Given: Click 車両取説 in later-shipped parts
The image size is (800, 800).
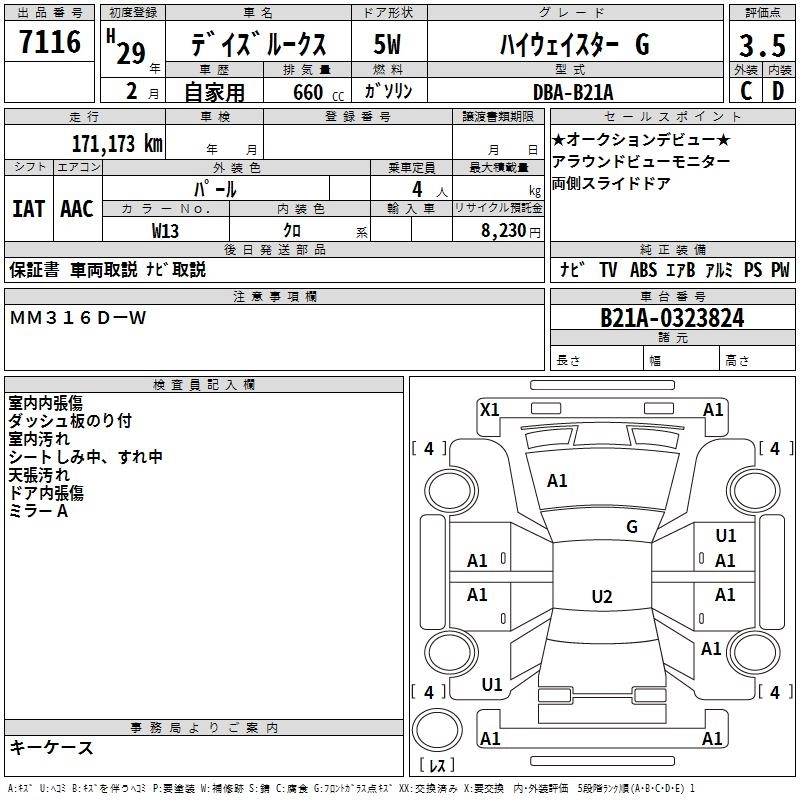Looking at the screenshot, I should pos(104,269).
